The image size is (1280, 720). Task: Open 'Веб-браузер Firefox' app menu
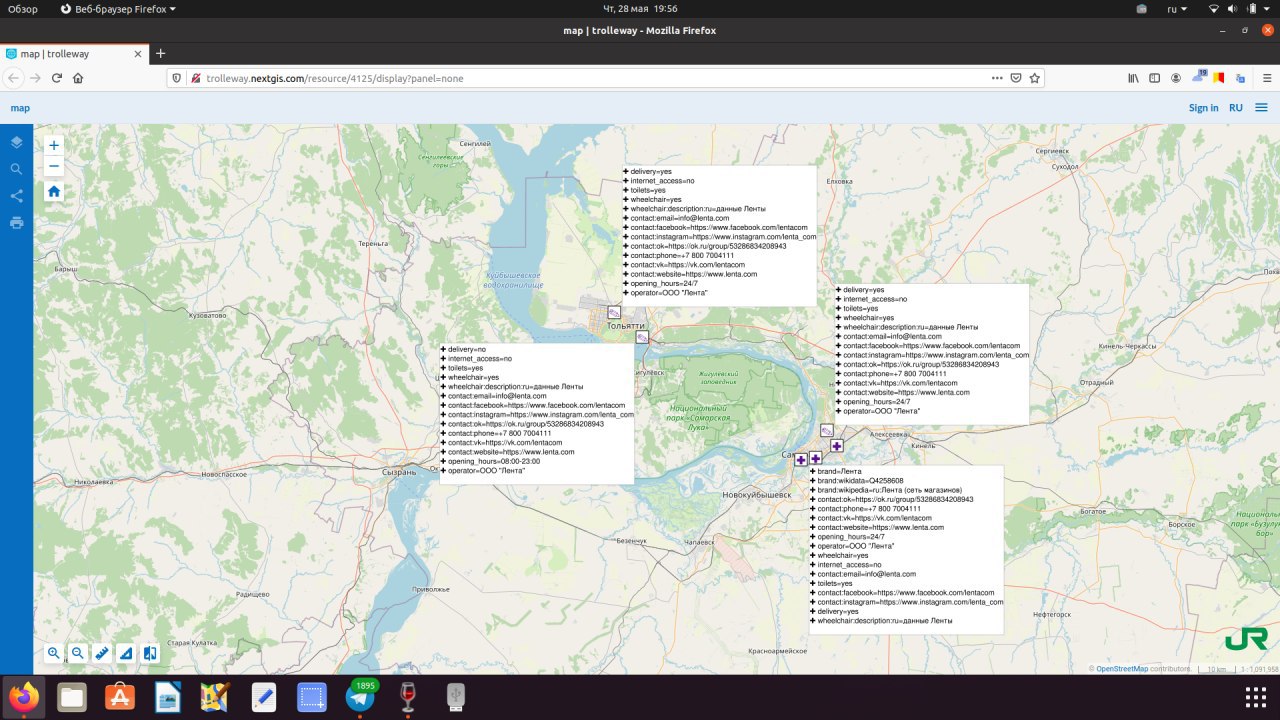click(x=118, y=9)
